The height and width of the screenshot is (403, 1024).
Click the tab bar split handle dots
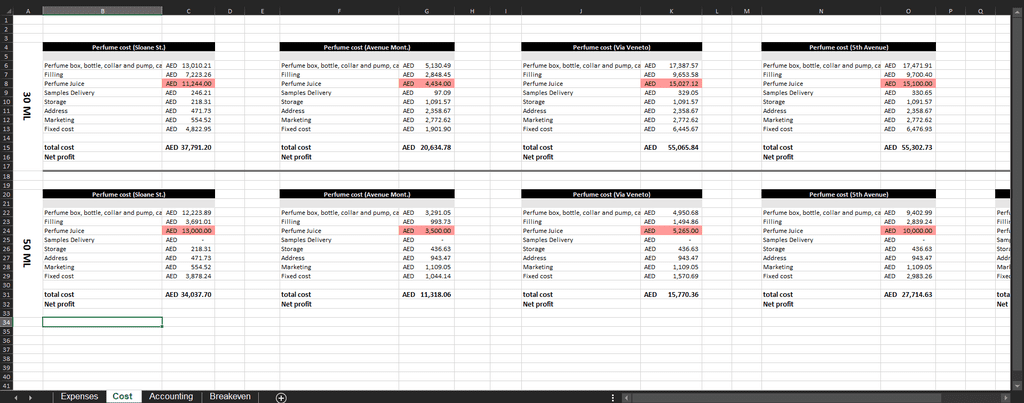tap(613, 397)
